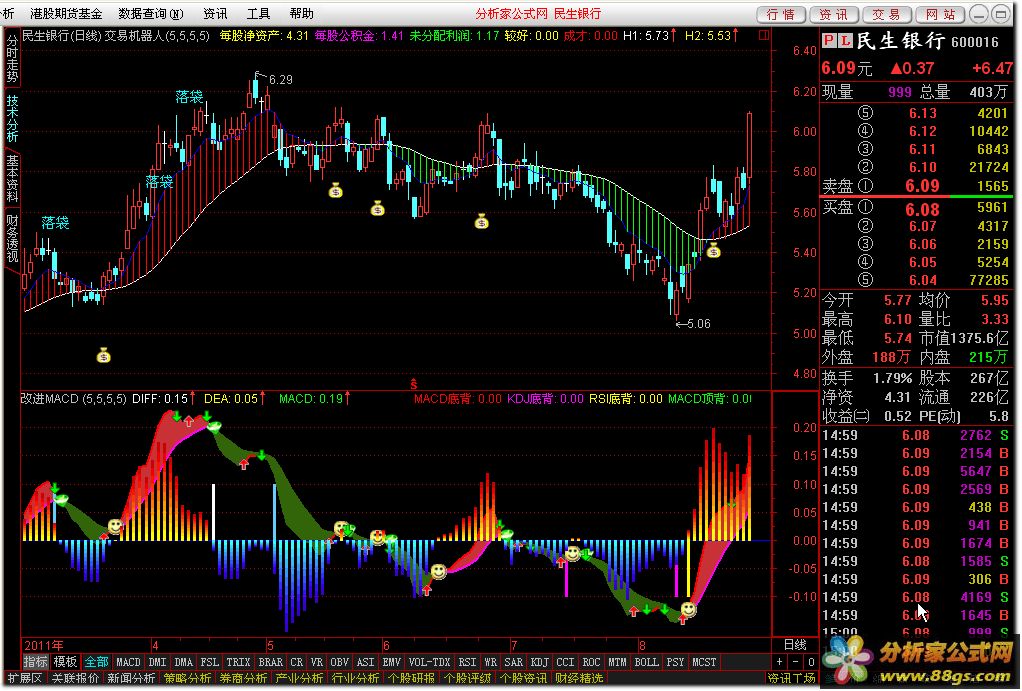Select the MCST indicator tab
The height and width of the screenshot is (691, 1022).
(x=704, y=662)
